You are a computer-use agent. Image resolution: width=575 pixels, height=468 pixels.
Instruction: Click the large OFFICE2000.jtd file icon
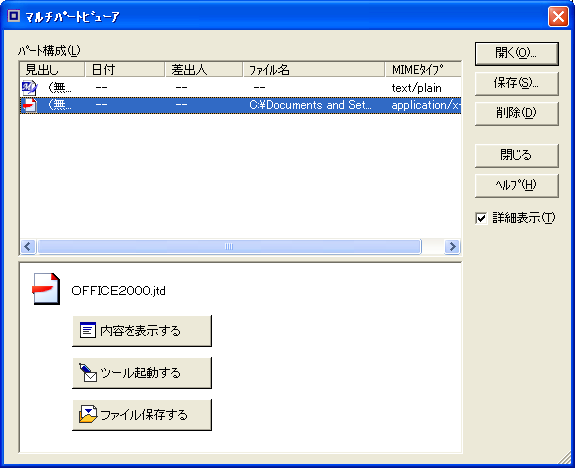coord(46,289)
